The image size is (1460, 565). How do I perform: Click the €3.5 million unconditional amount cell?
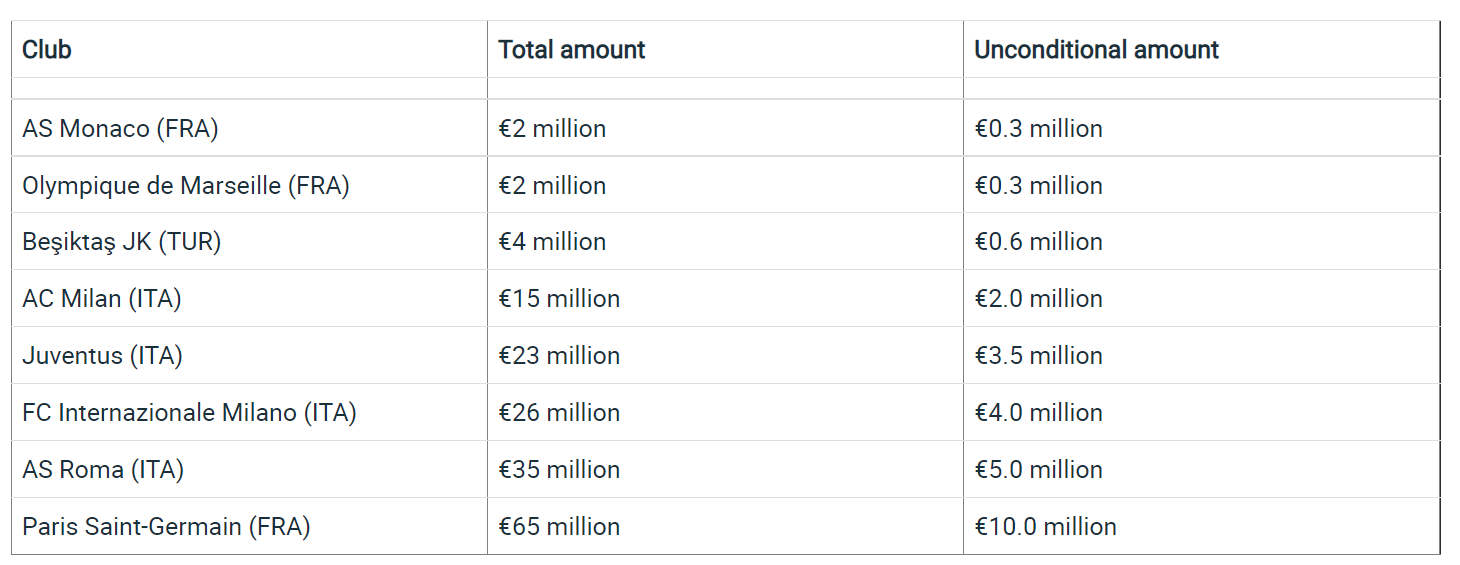click(1201, 355)
